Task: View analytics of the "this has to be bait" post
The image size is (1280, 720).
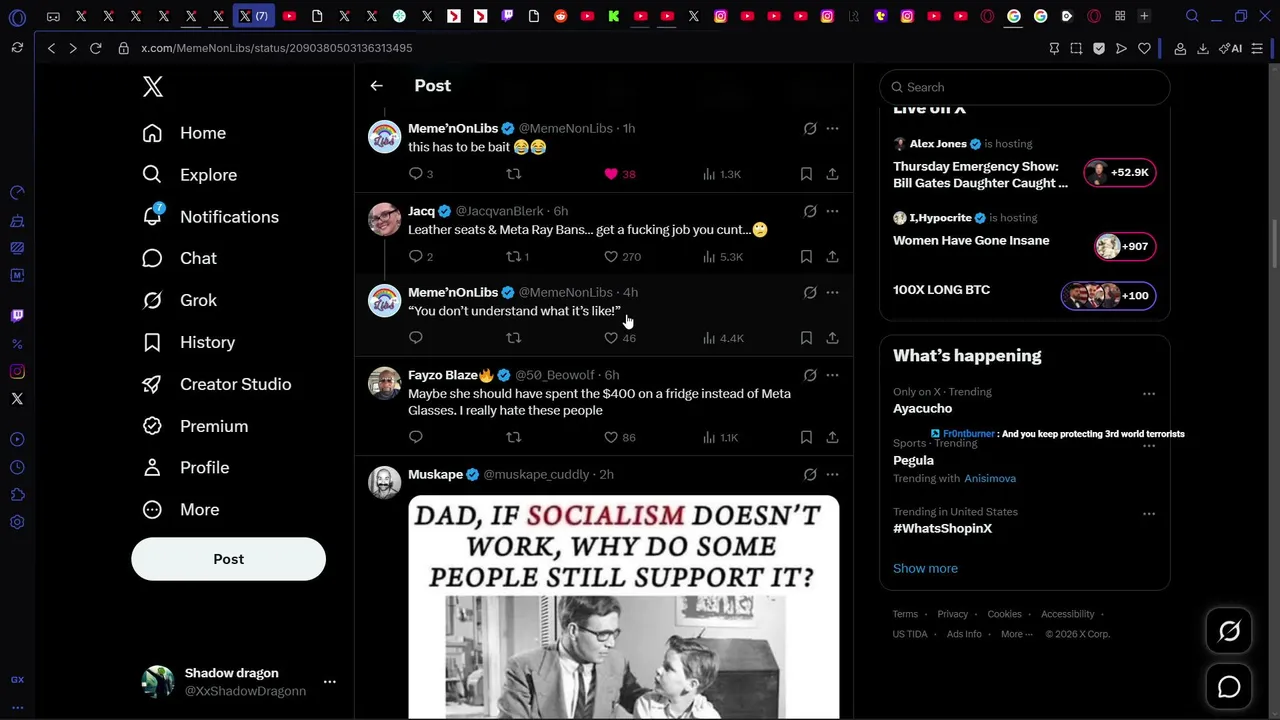Action: click(722, 174)
